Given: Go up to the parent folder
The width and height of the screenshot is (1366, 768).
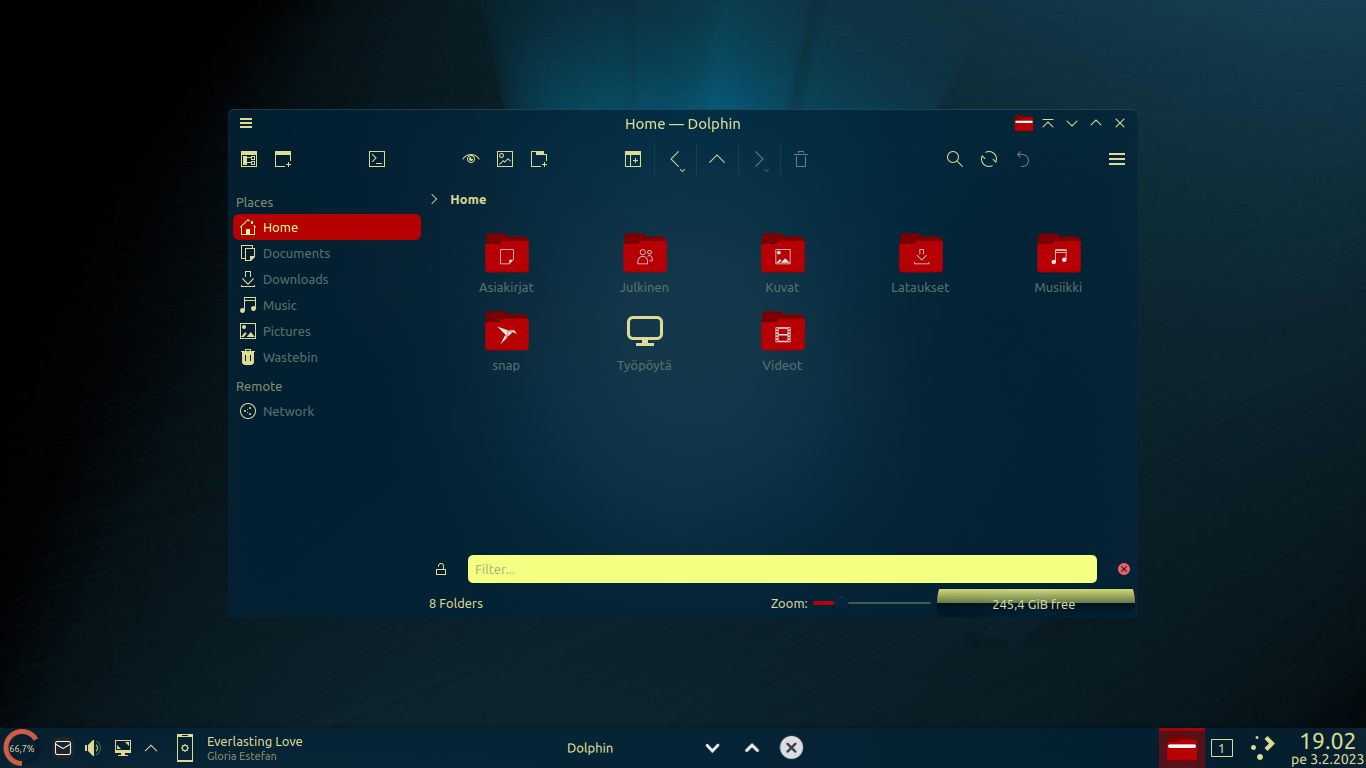Looking at the screenshot, I should 717,159.
